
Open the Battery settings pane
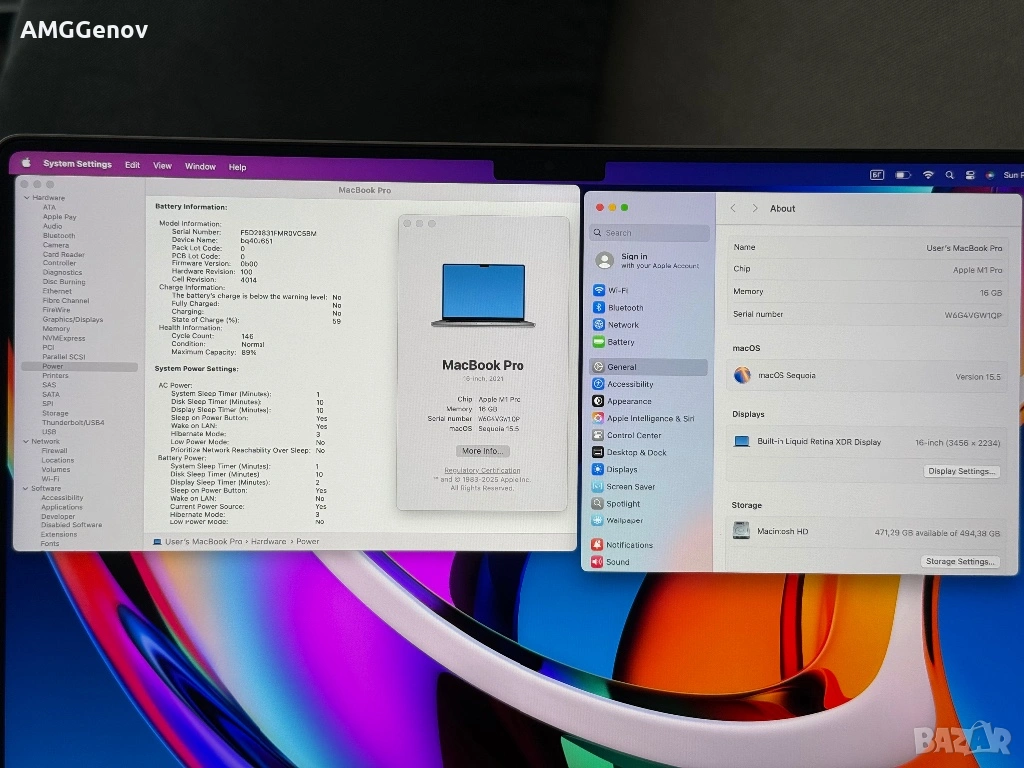620,342
